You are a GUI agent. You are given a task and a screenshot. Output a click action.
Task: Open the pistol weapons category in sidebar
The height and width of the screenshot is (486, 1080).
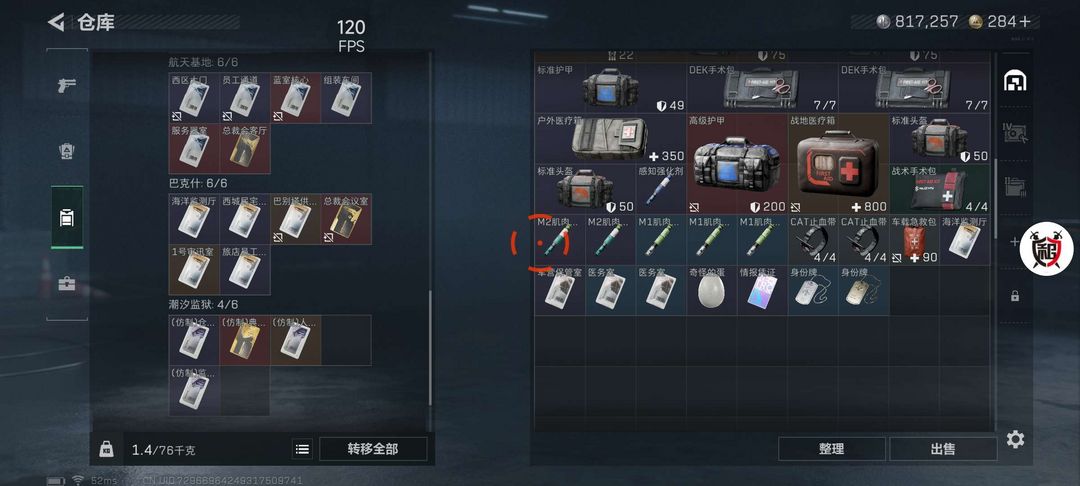coord(67,85)
